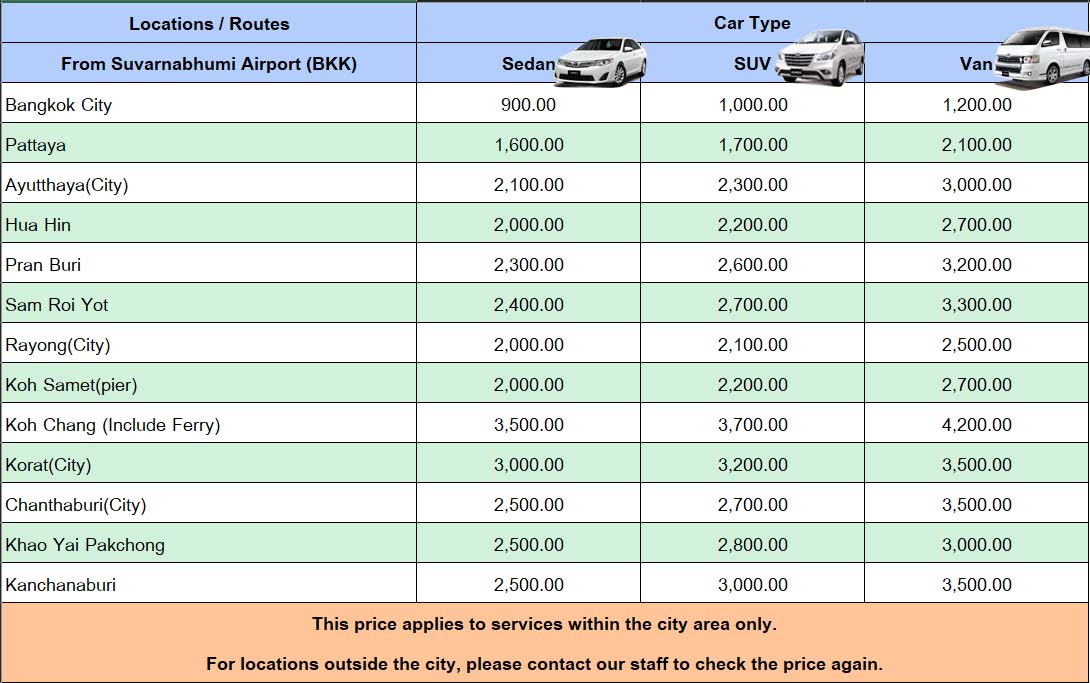The width and height of the screenshot is (1090, 683).
Task: Click Khao Yai Pakchong SUV price 2,800.00
Action: (x=752, y=545)
